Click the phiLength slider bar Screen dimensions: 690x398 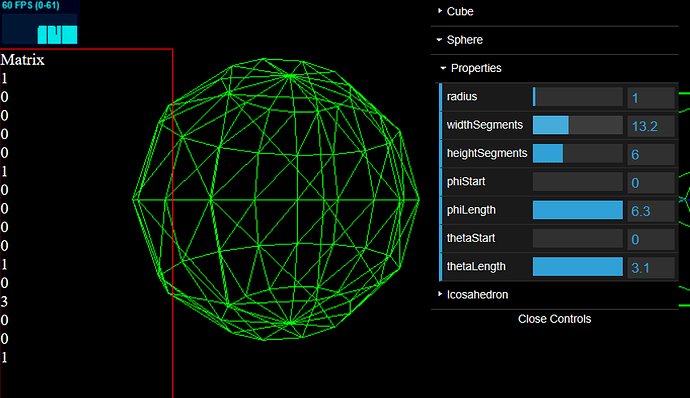578,210
